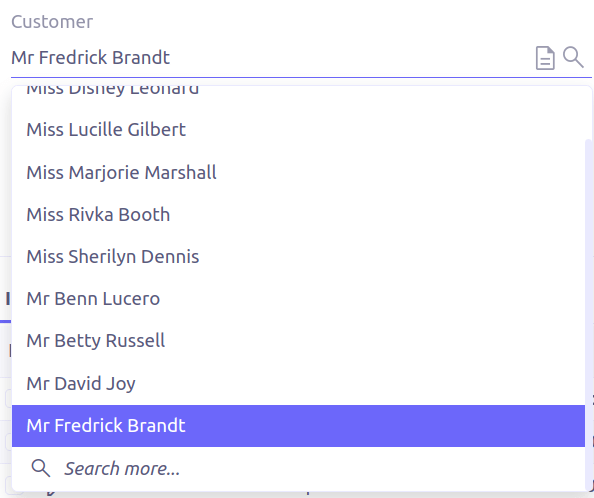Screen dimensions: 594x498
Task: Open the customer record document icon
Action: click(545, 58)
